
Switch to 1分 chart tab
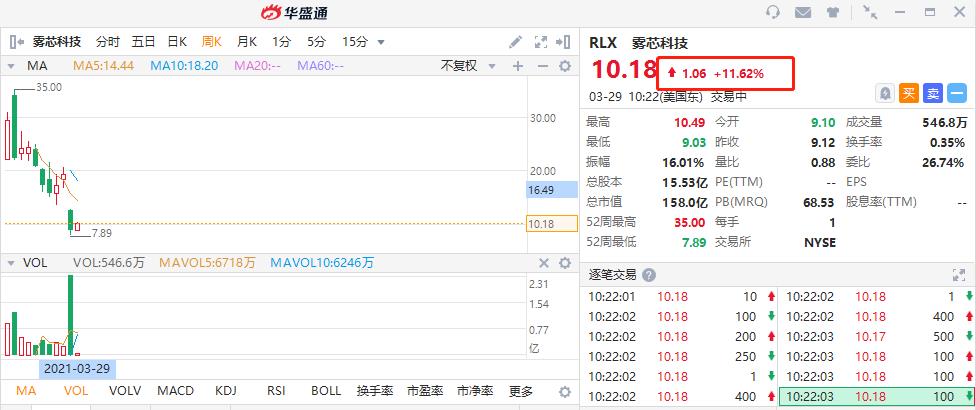(281, 42)
